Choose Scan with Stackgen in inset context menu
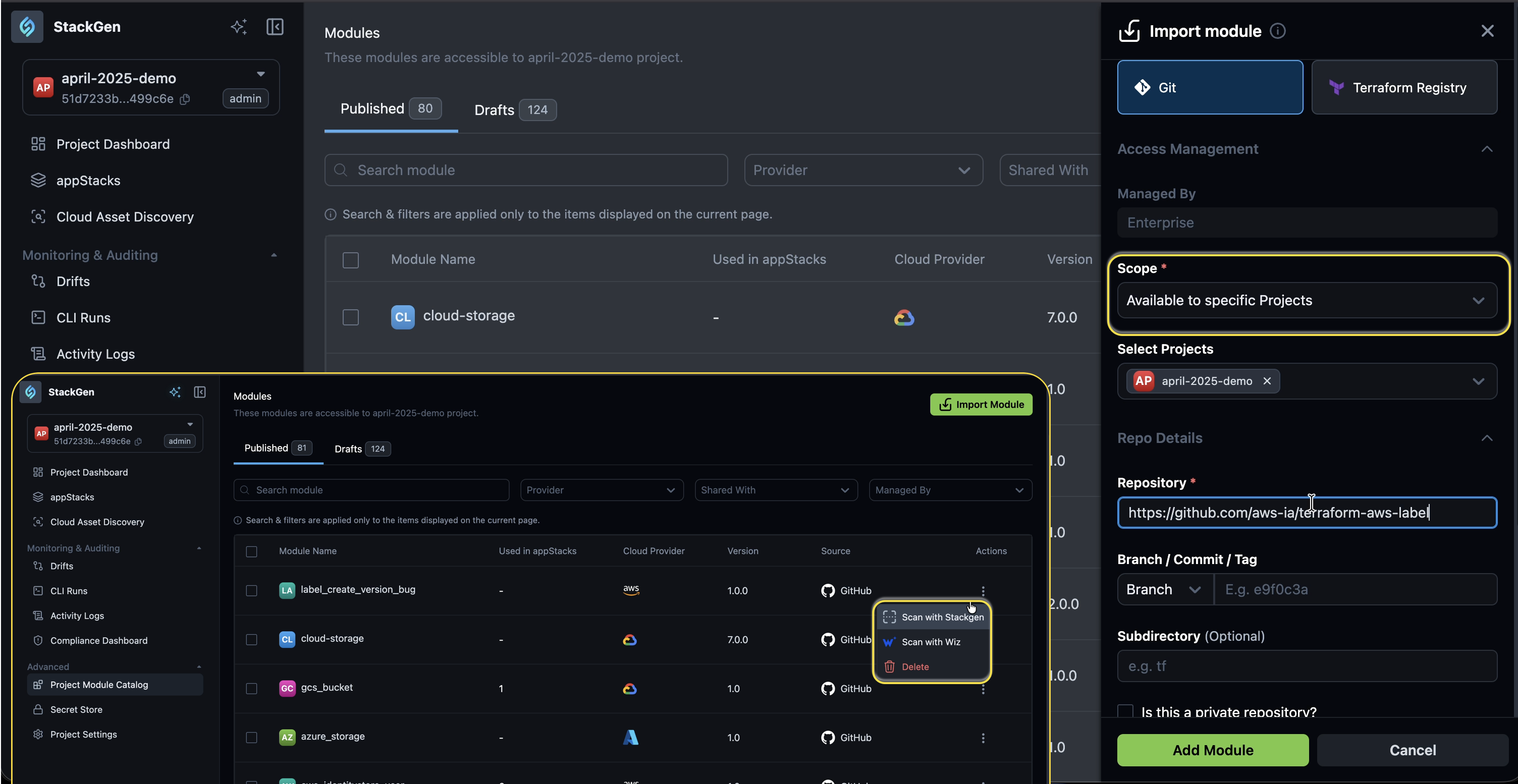This screenshot has width=1518, height=784. click(933, 618)
